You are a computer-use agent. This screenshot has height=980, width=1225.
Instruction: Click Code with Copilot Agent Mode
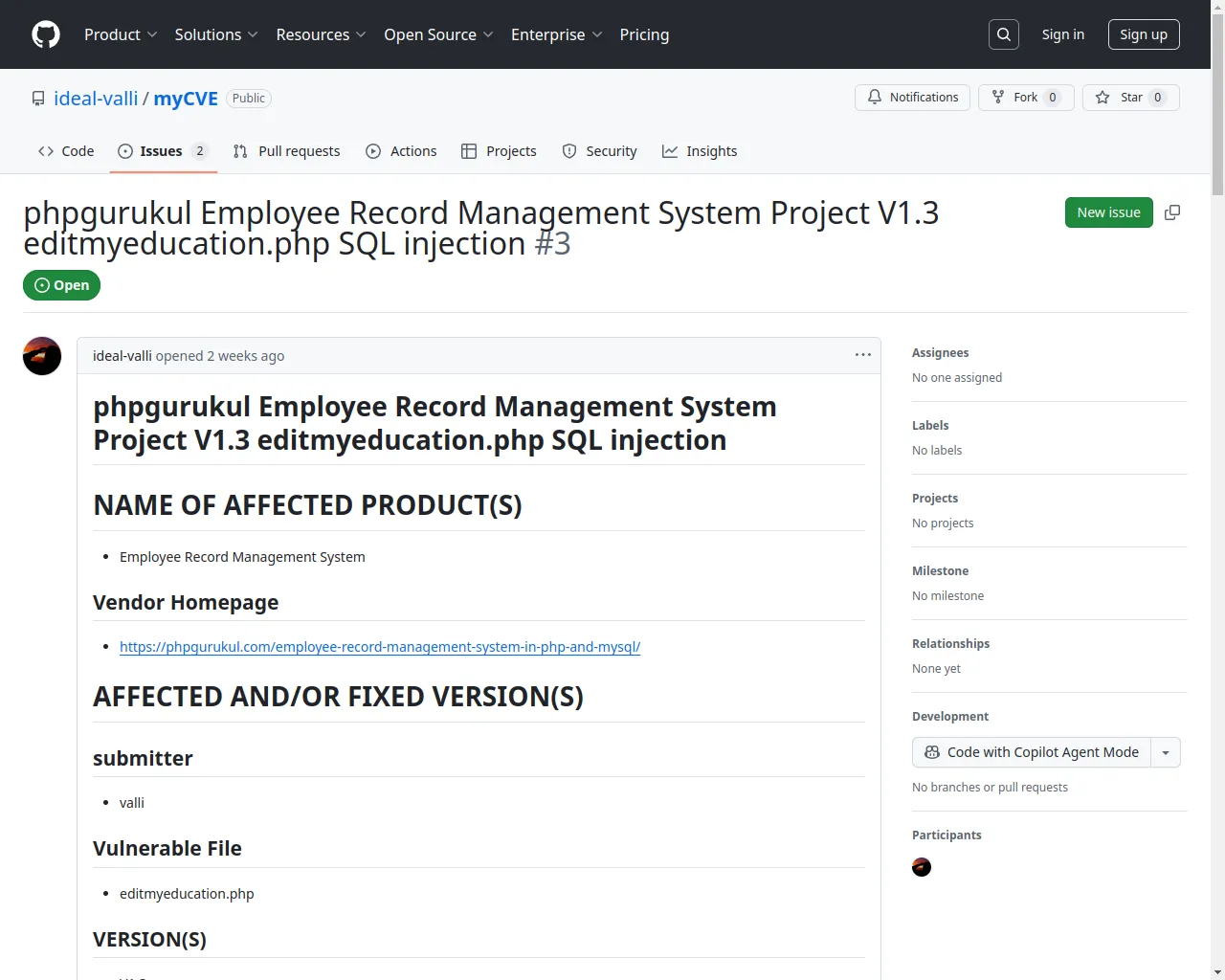tap(1032, 752)
